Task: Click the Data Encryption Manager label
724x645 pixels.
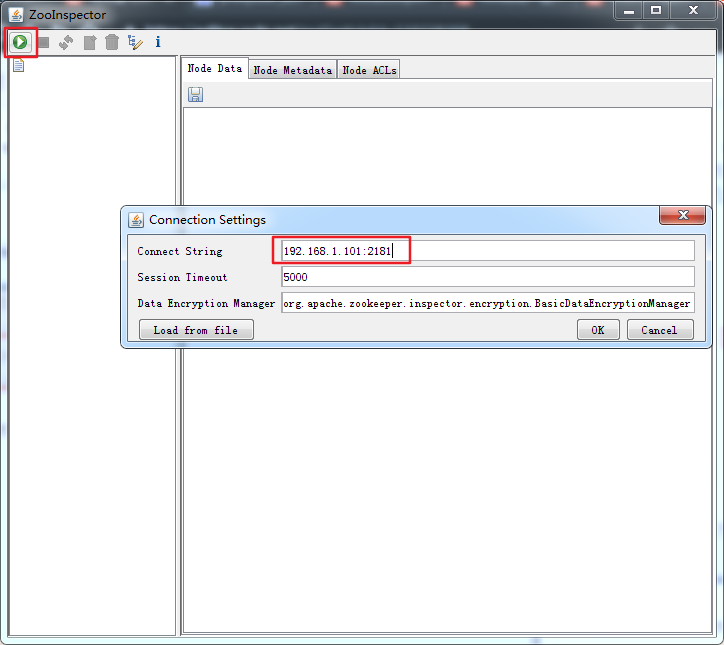Action: [206, 303]
